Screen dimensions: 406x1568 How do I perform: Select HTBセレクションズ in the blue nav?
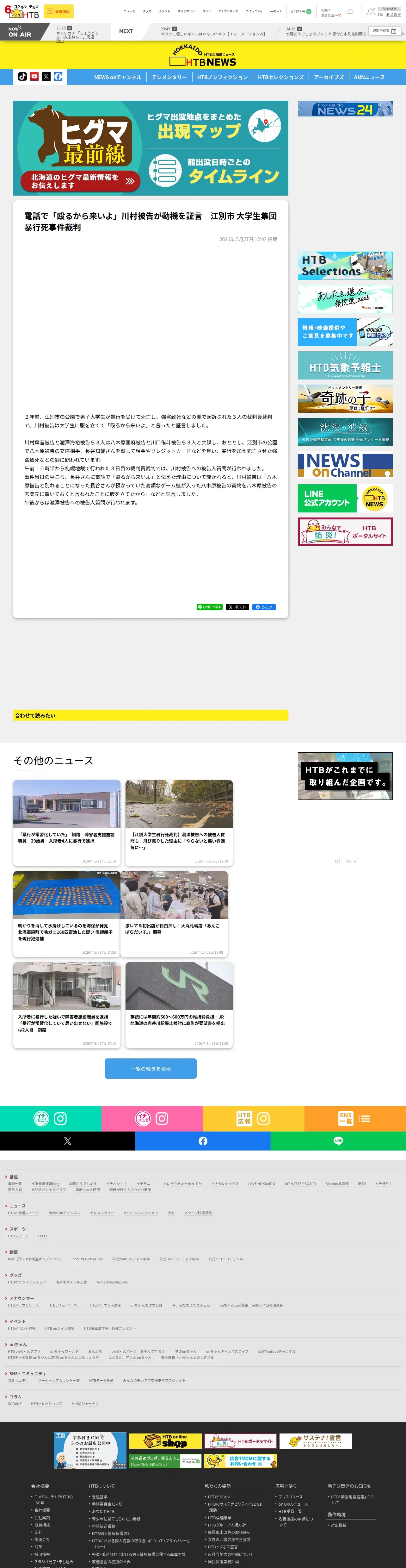tap(281, 77)
